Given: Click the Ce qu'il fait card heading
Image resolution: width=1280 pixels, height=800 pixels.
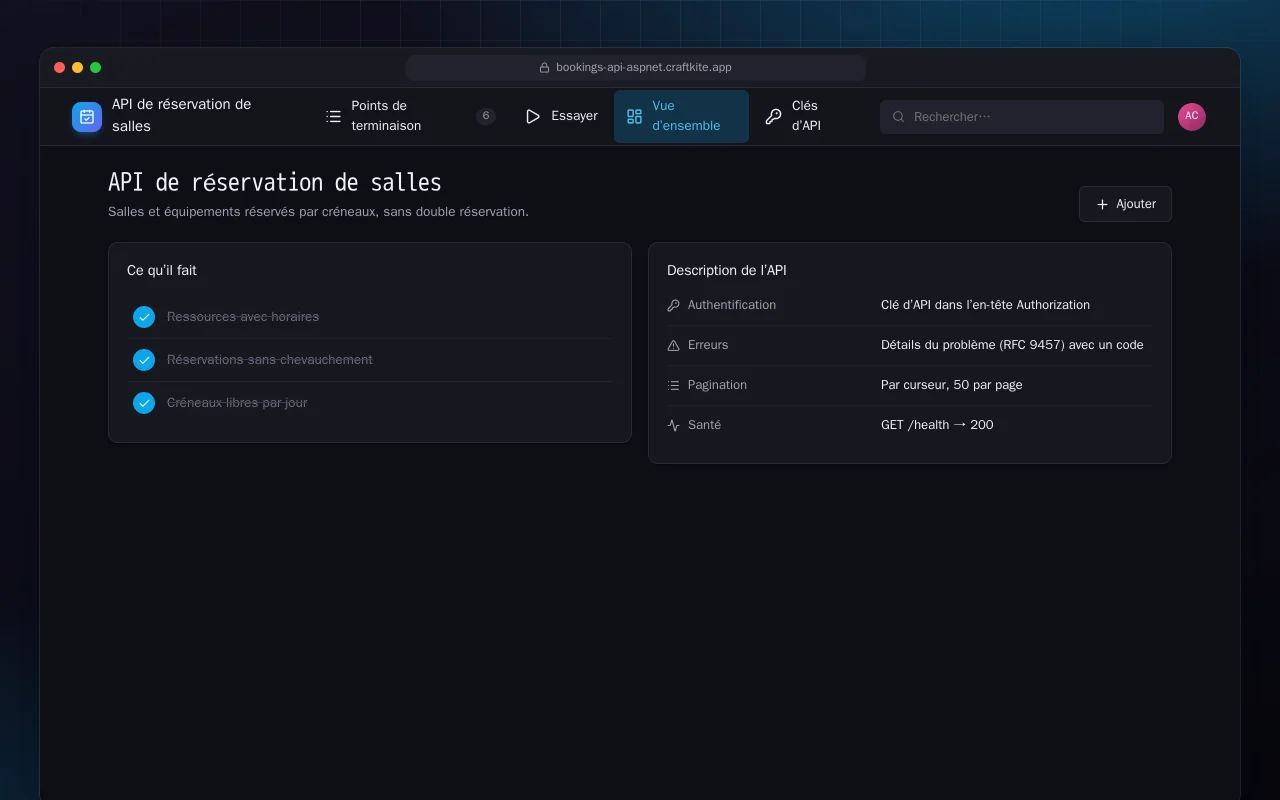Looking at the screenshot, I should click(162, 270).
